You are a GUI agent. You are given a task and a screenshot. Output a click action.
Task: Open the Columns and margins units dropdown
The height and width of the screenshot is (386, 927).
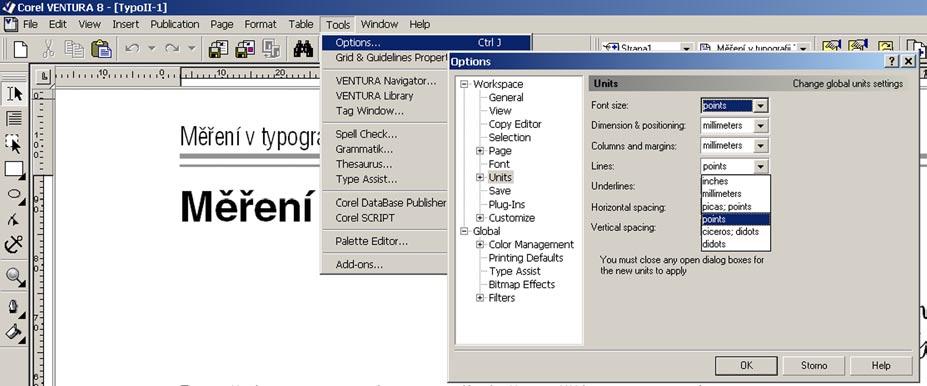click(x=761, y=145)
